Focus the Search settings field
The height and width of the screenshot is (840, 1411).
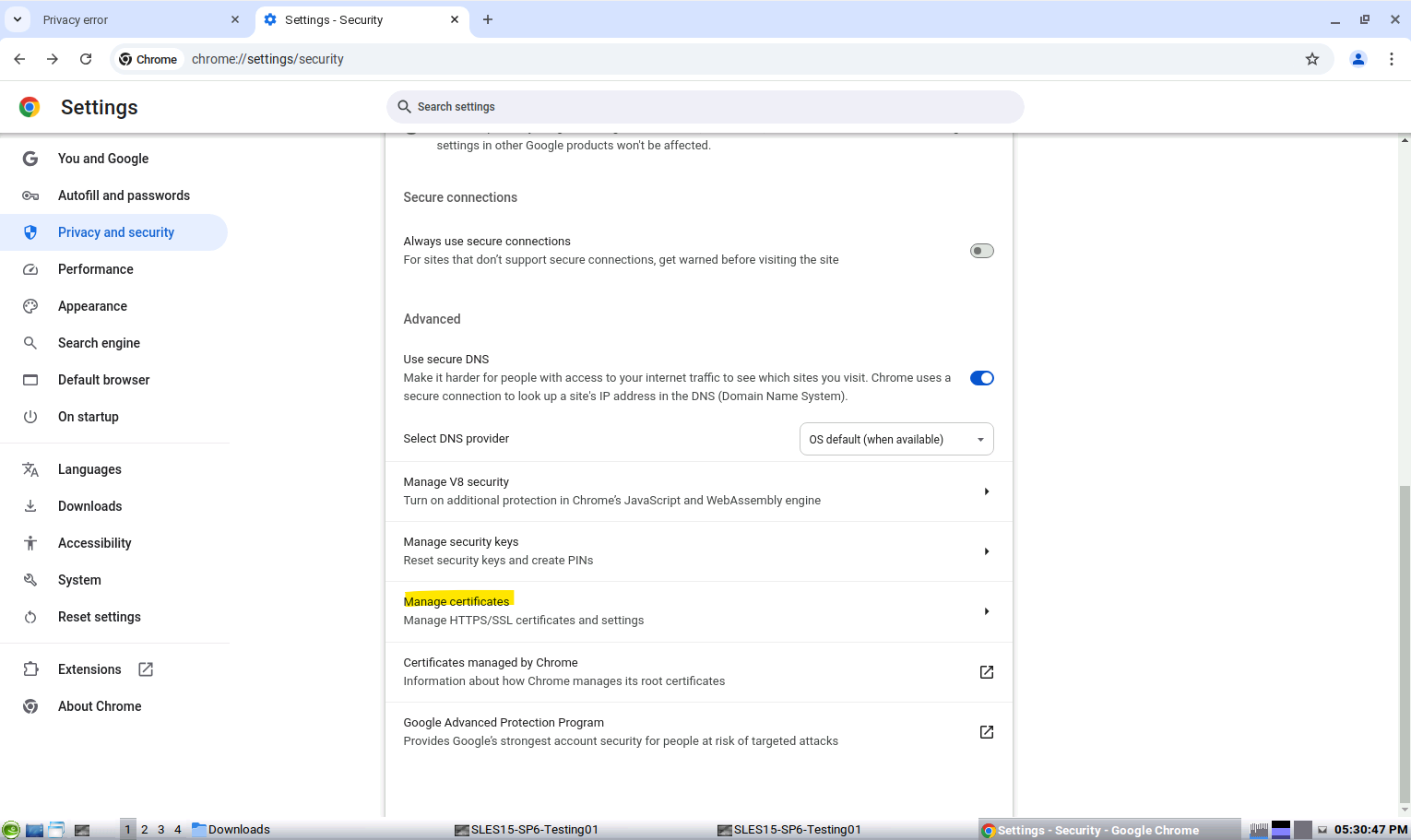(705, 107)
